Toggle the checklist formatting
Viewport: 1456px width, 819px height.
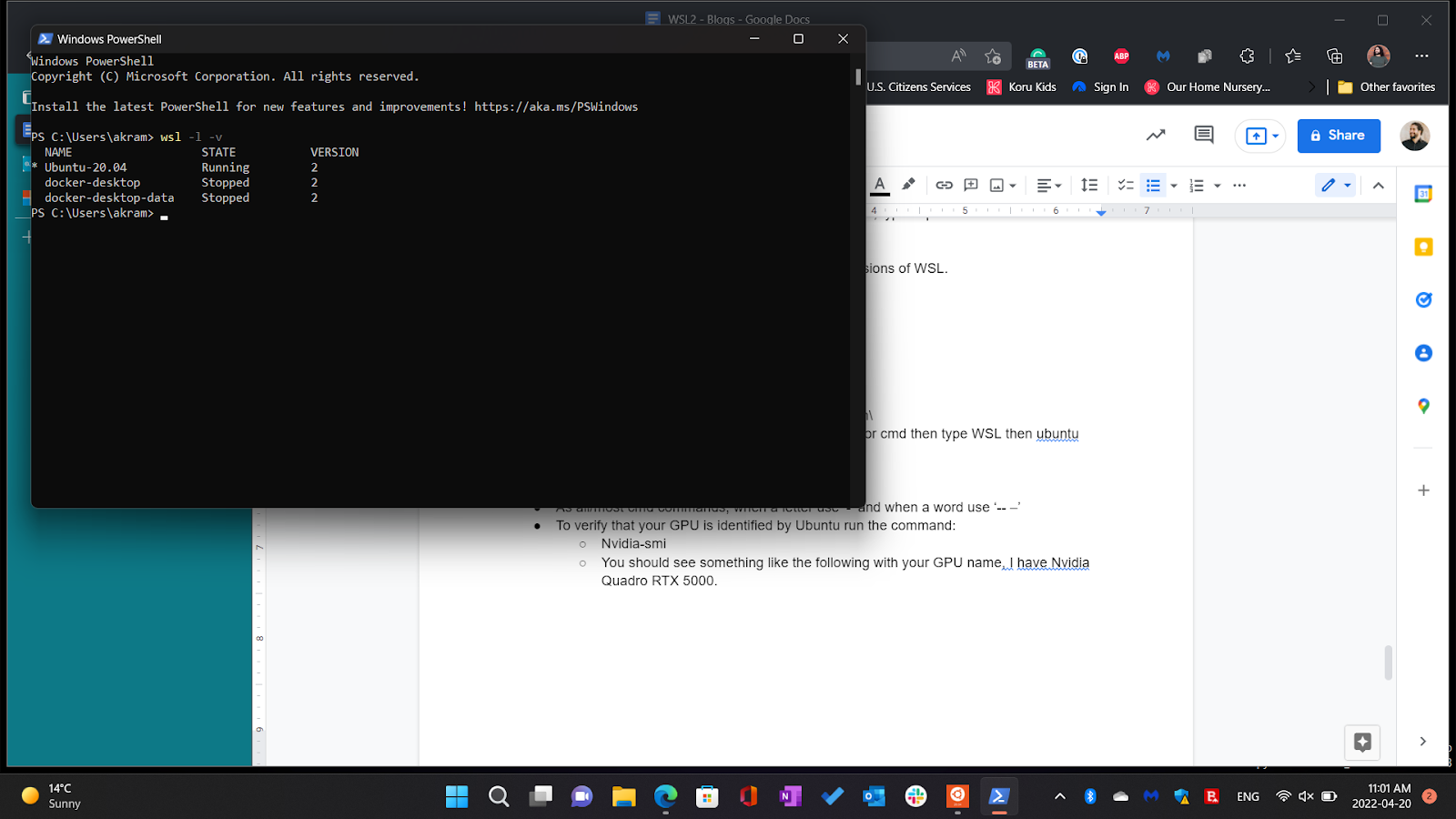tap(1126, 186)
